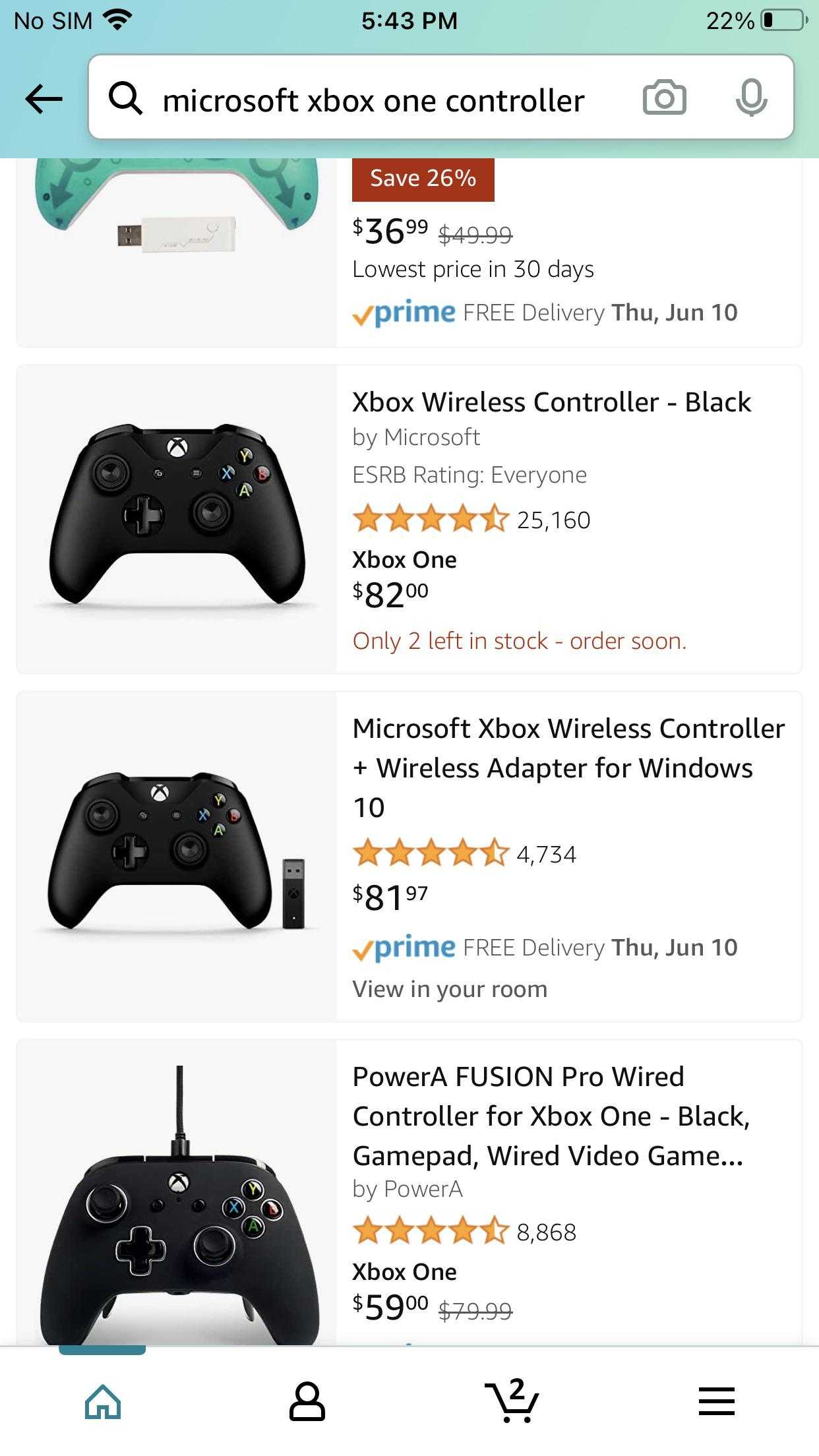
Task: Tap the camera search icon
Action: (x=664, y=98)
